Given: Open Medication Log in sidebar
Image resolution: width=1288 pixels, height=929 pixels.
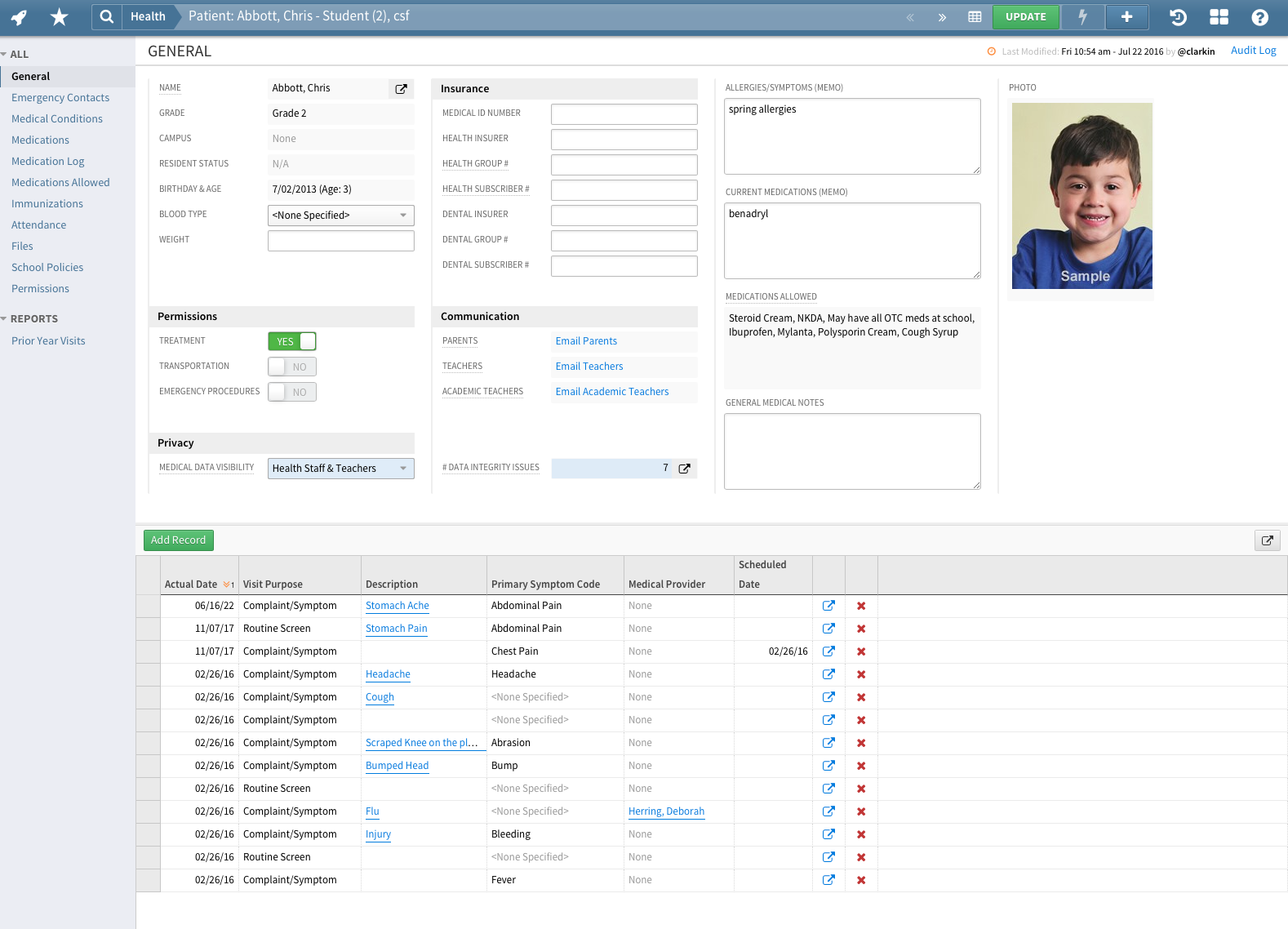Looking at the screenshot, I should 48,162.
